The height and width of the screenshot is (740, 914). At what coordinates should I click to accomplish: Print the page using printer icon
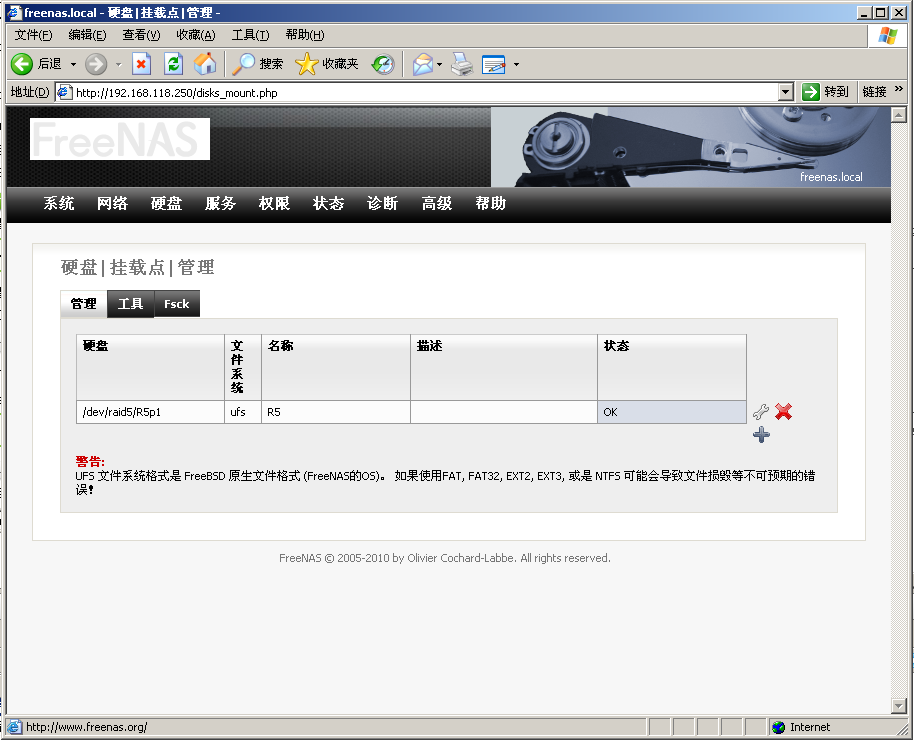point(463,64)
